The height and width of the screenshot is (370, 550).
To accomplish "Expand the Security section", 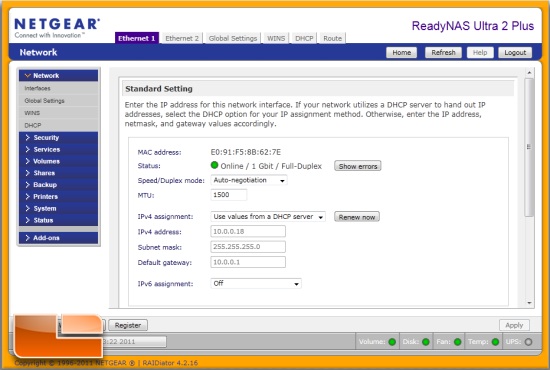I will [x=59, y=137].
